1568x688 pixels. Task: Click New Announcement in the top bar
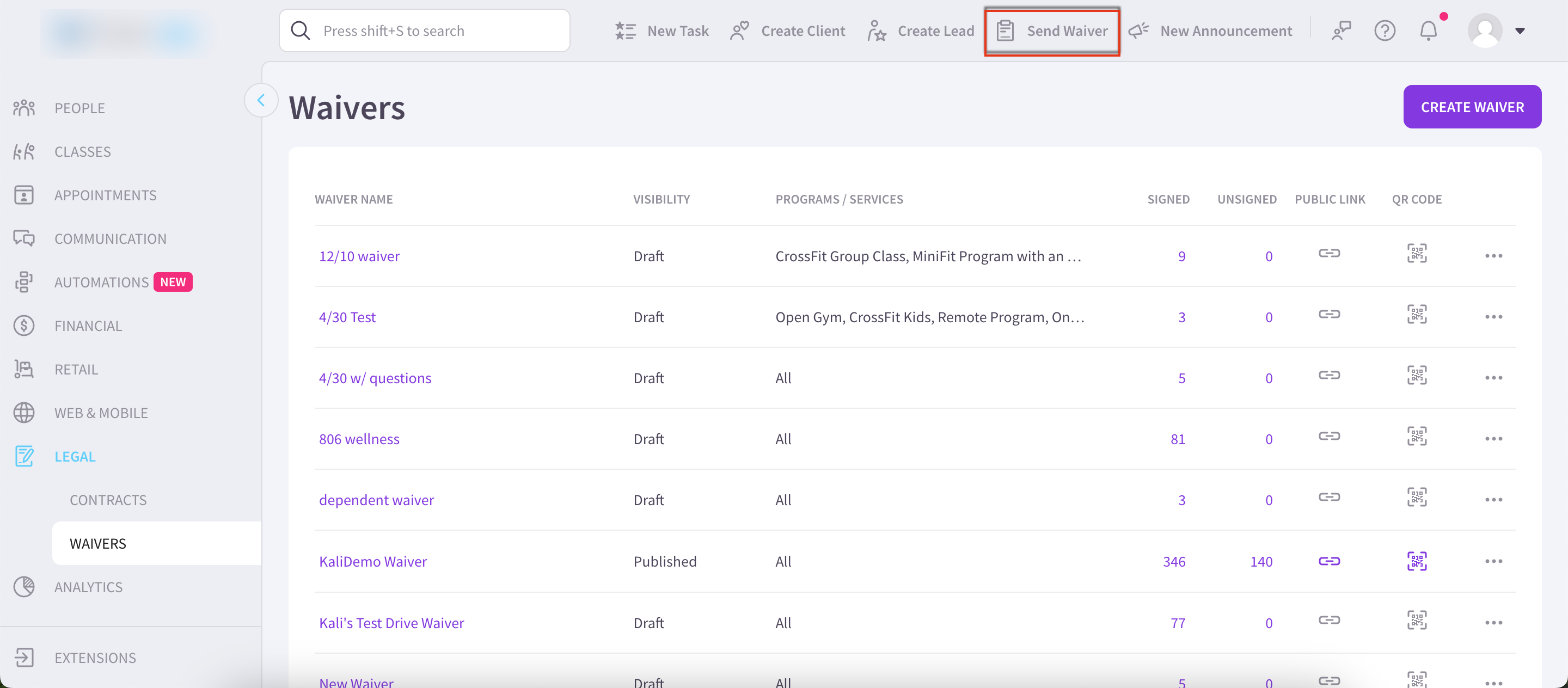(x=1210, y=31)
